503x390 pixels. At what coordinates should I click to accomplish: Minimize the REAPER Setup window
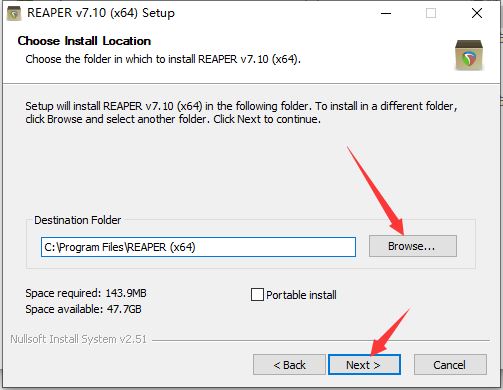[386, 13]
